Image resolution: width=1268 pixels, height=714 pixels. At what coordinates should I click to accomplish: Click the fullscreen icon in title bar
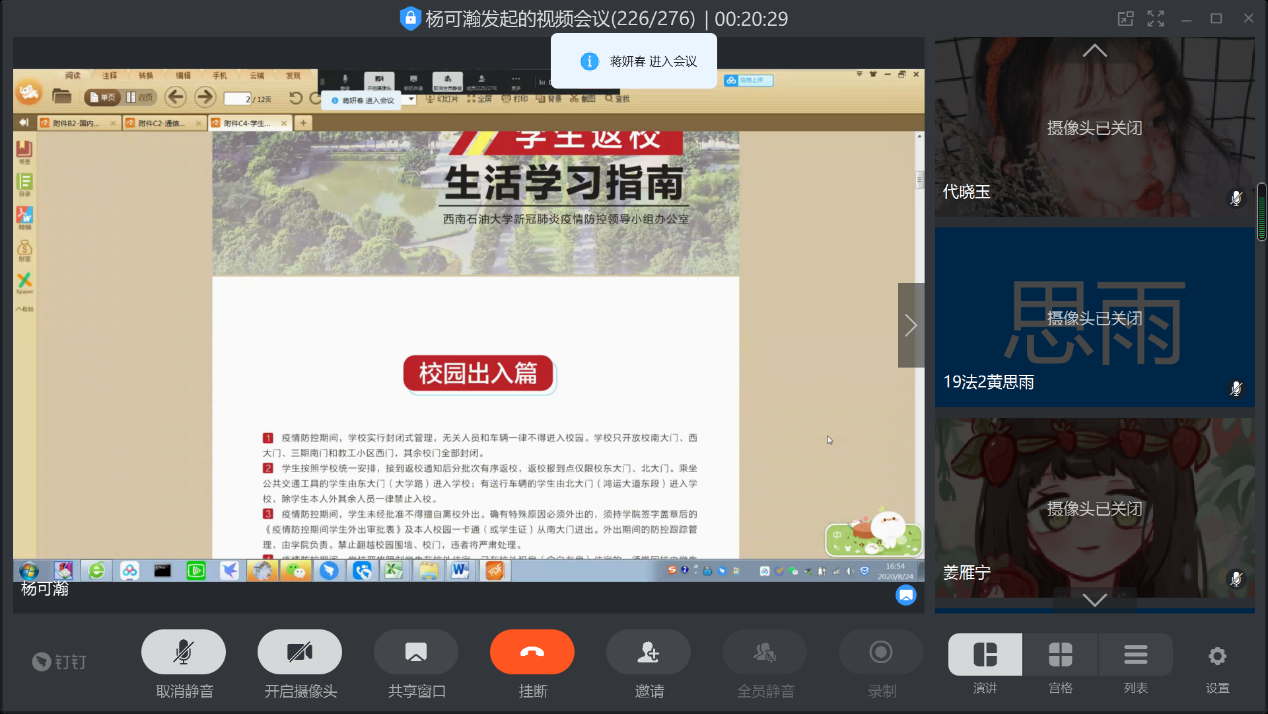coord(1155,18)
